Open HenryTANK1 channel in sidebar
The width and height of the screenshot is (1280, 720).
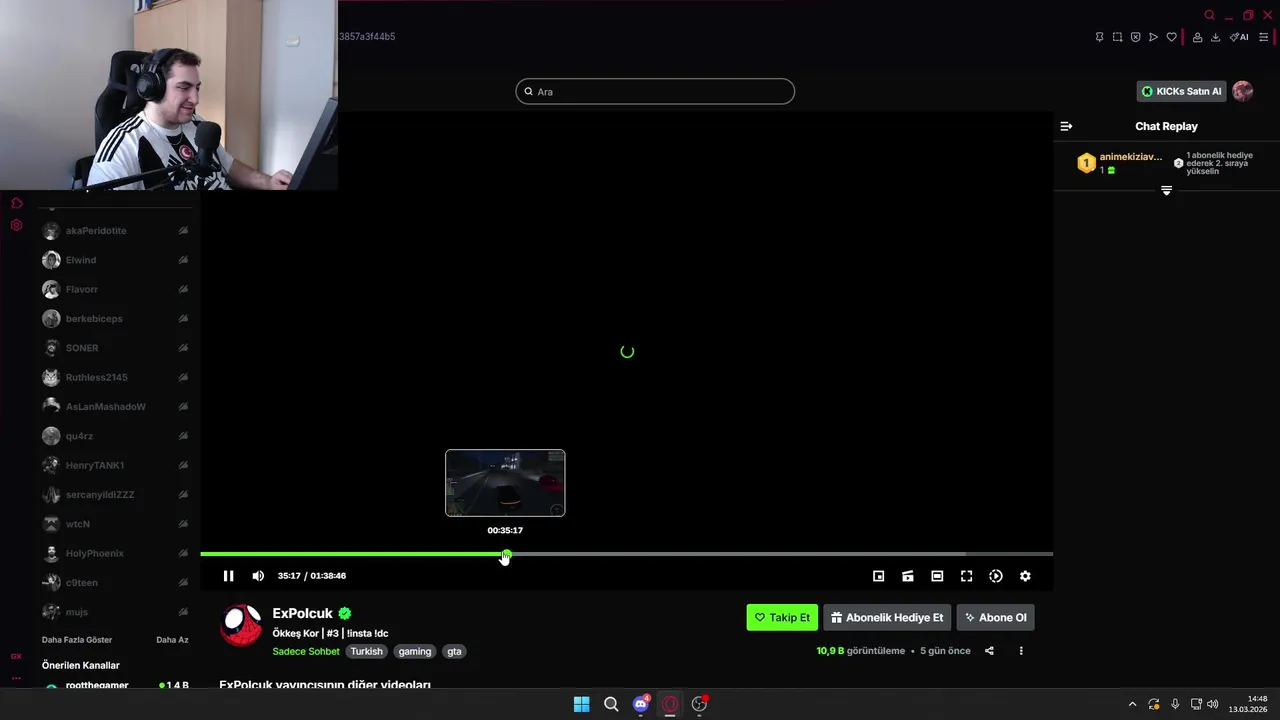point(115,465)
